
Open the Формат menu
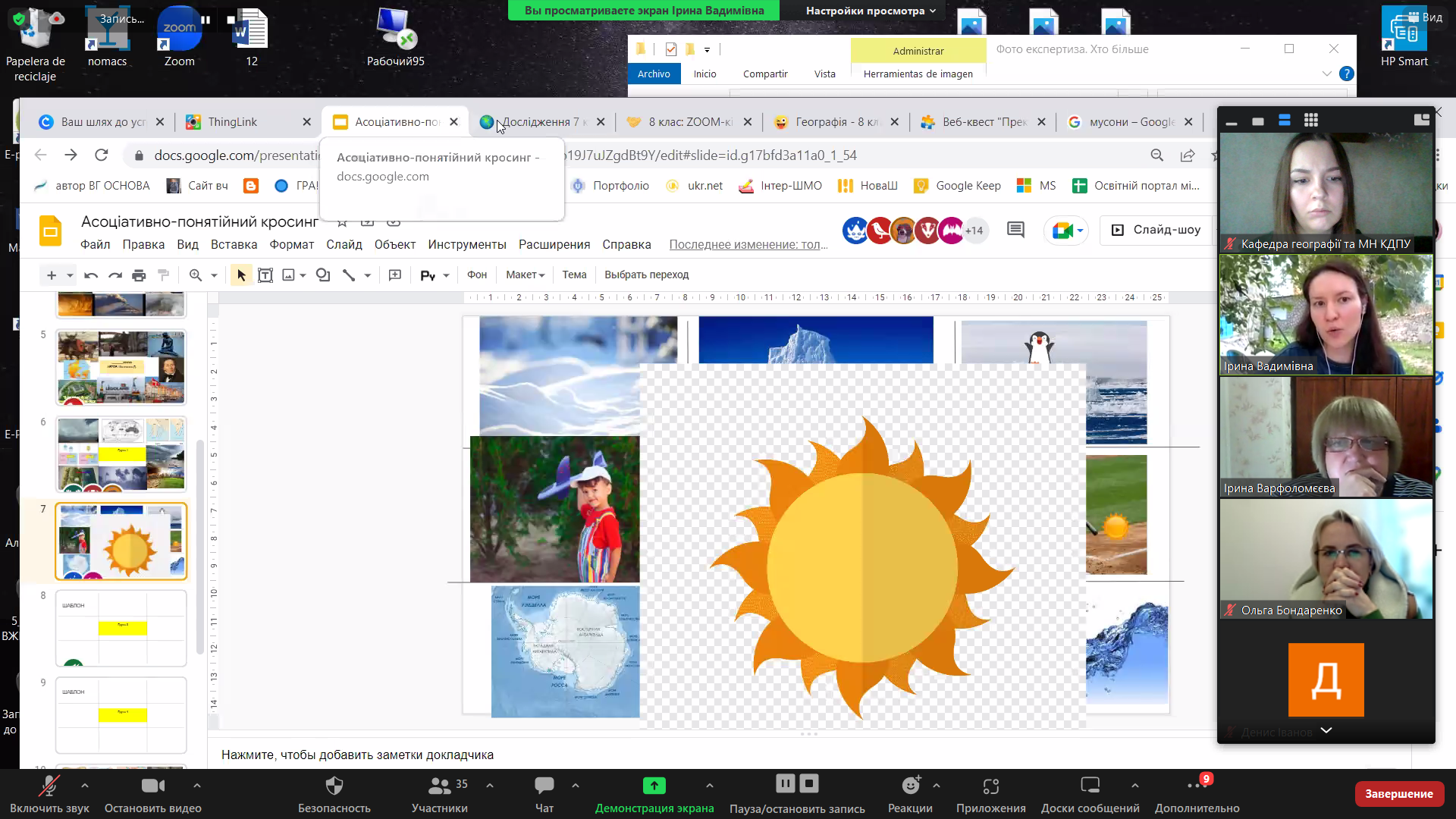(x=292, y=244)
